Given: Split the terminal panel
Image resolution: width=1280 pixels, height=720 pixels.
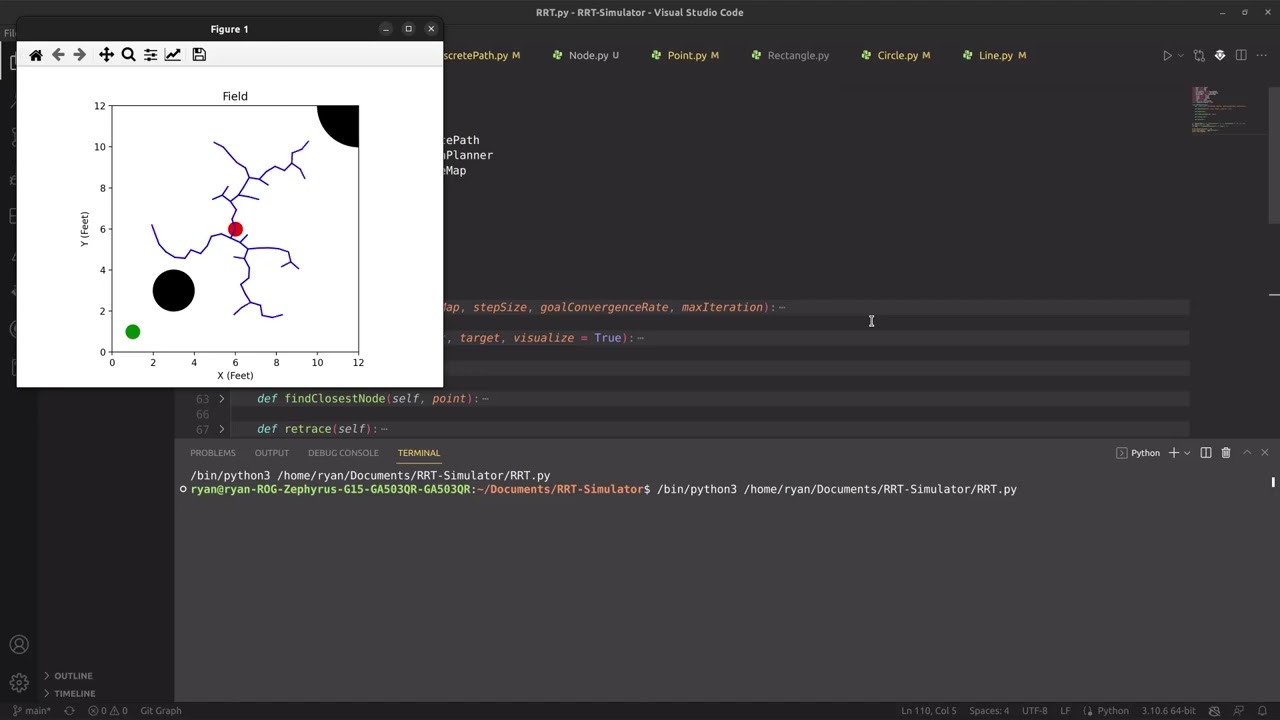Looking at the screenshot, I should click(1206, 453).
